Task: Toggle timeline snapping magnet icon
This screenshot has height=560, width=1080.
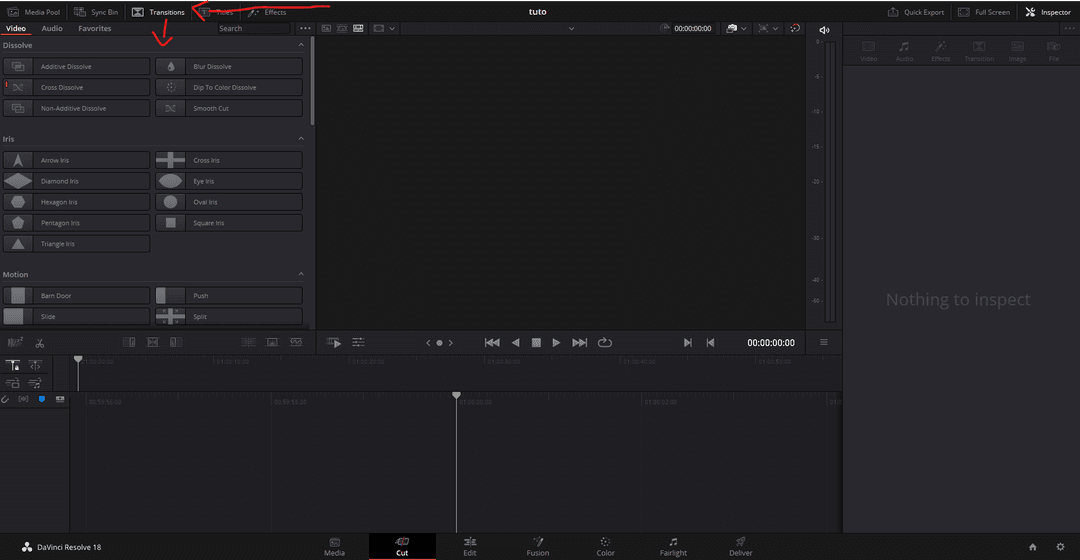Action: (x=5, y=399)
